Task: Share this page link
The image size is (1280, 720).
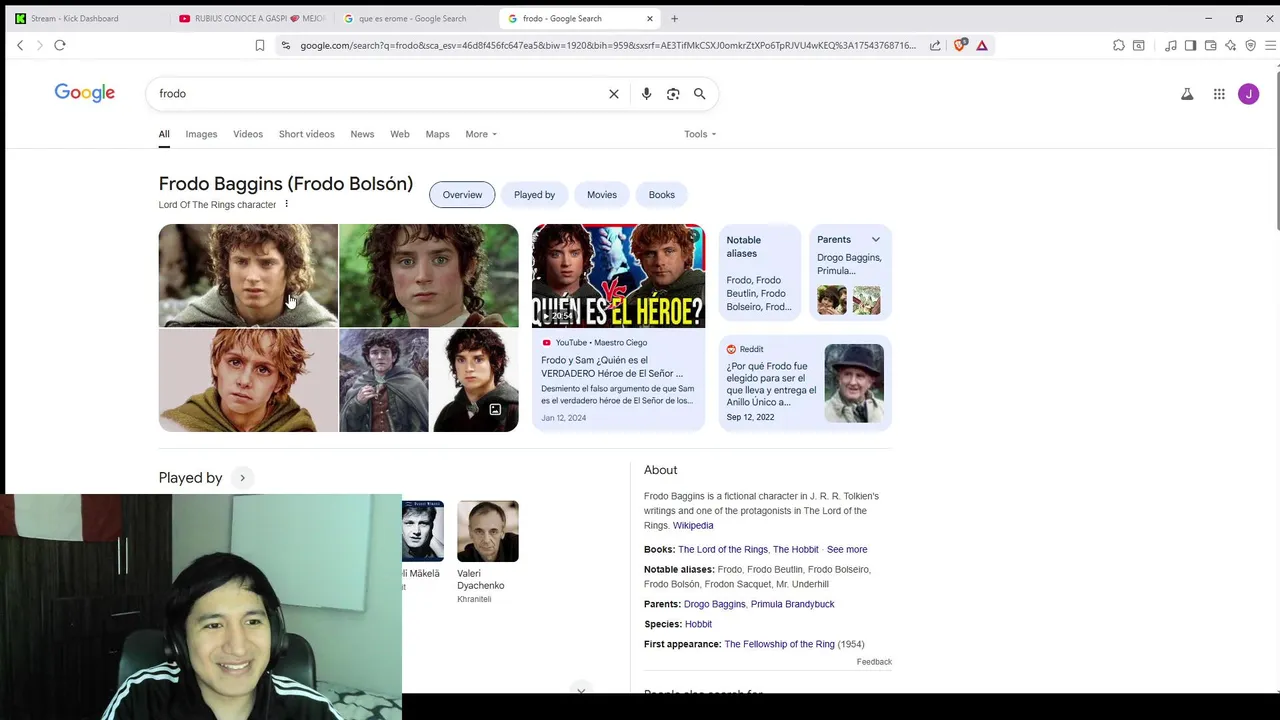Action: point(935,45)
